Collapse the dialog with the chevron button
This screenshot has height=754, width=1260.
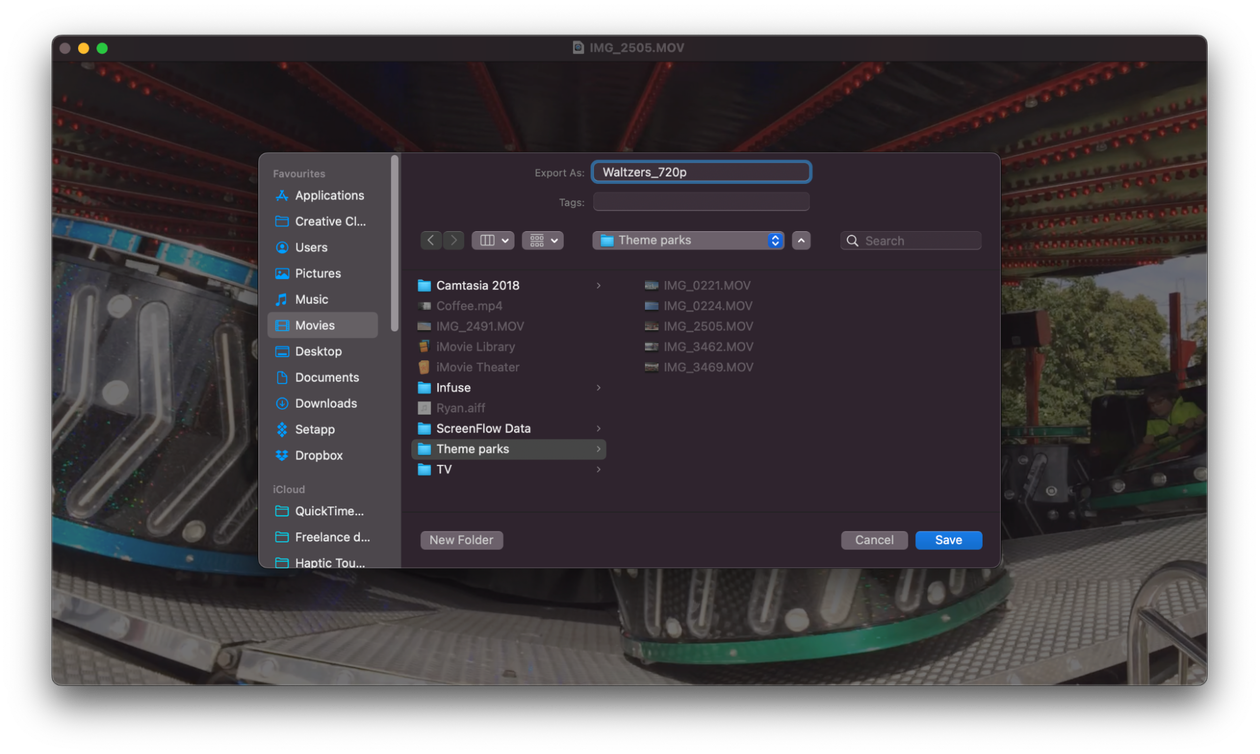(801, 241)
